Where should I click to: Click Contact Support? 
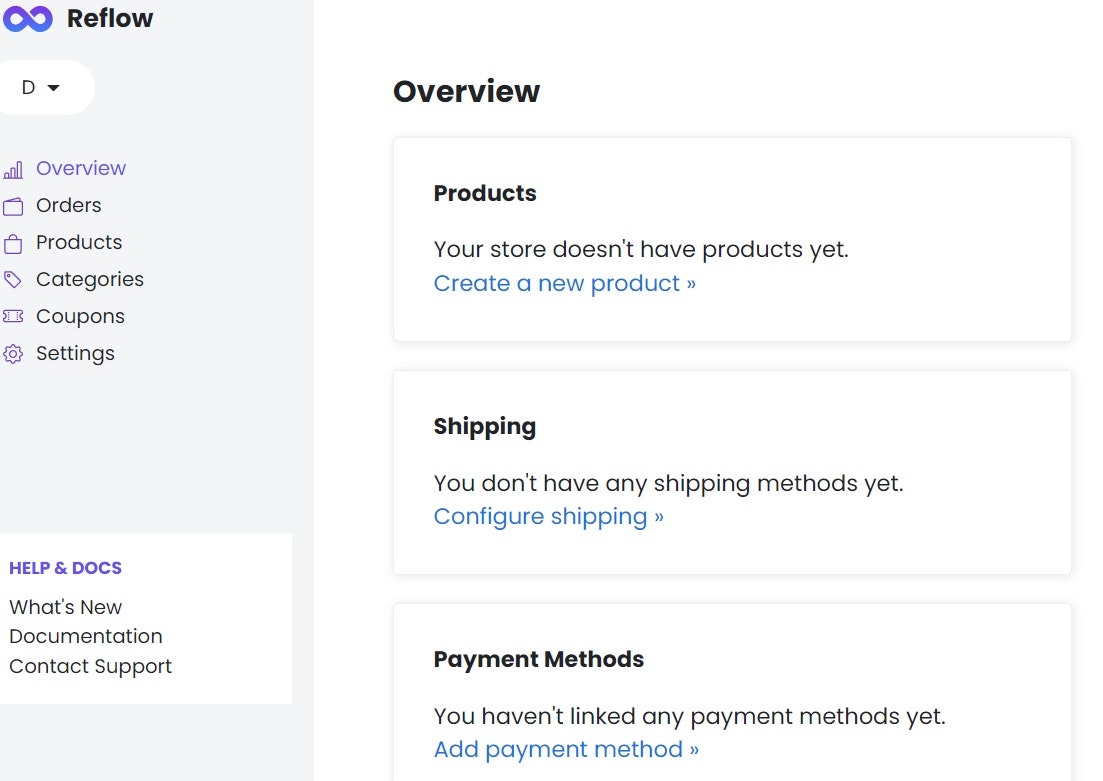(90, 666)
